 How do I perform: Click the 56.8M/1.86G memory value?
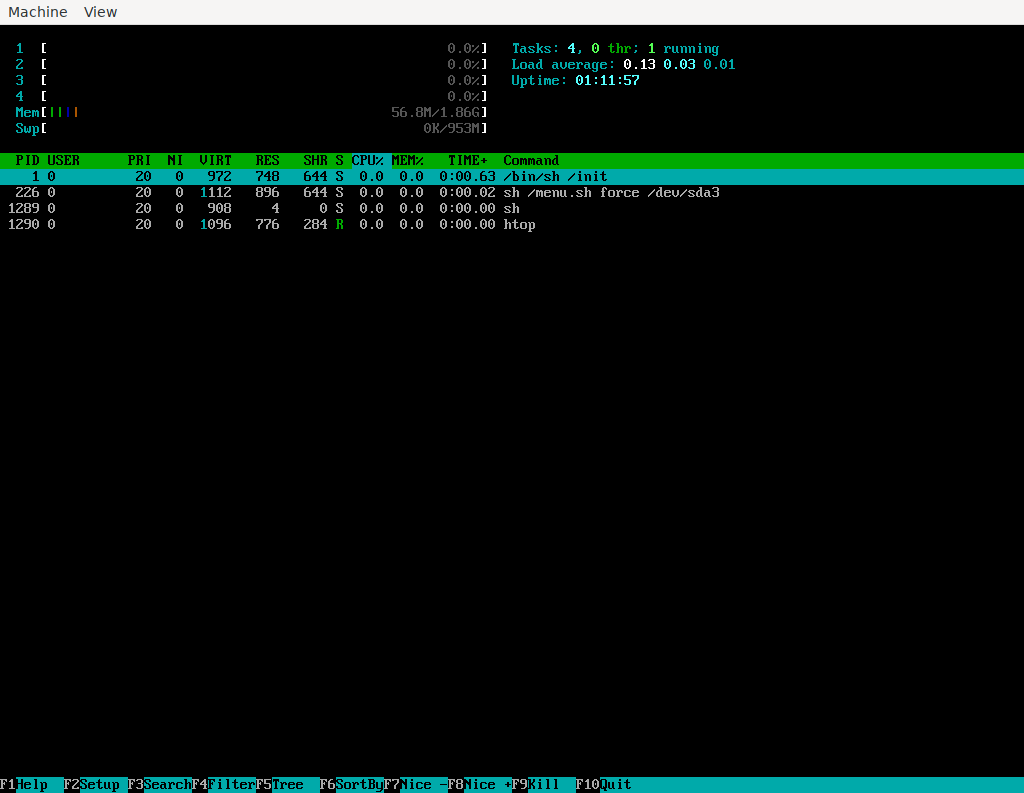[x=435, y=112]
